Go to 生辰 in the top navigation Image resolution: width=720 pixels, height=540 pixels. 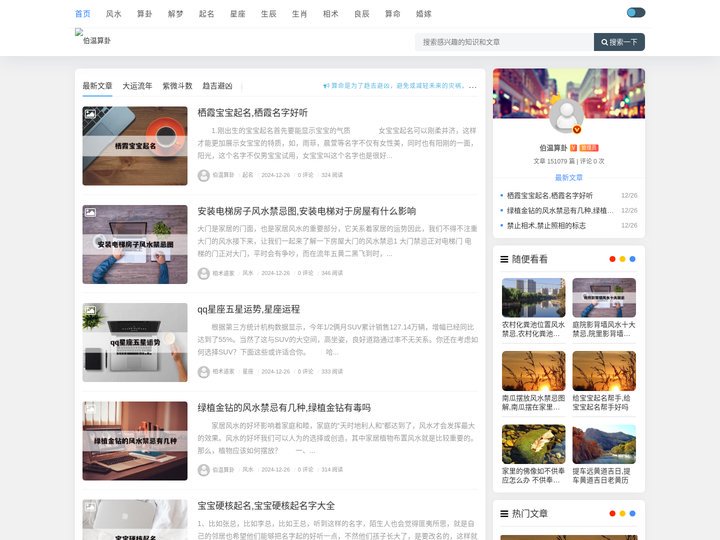269,14
